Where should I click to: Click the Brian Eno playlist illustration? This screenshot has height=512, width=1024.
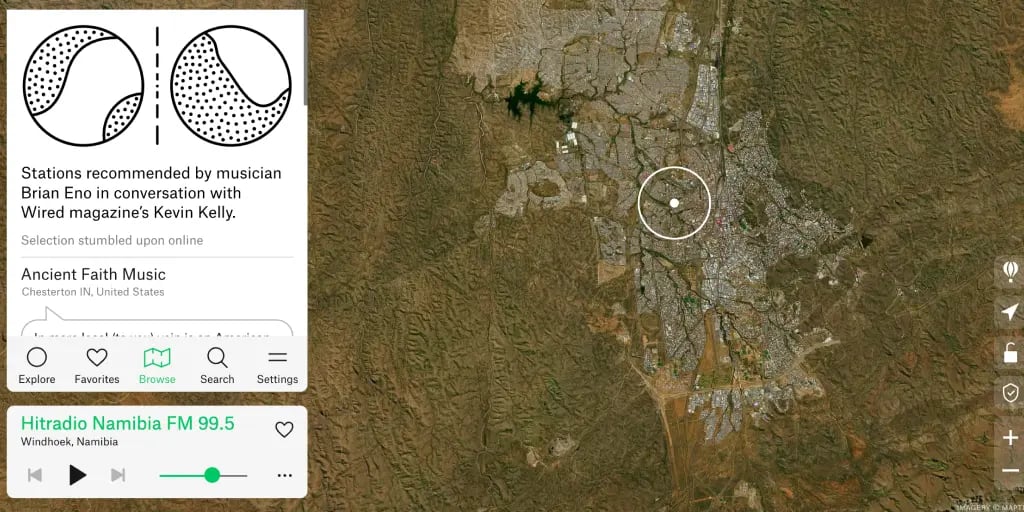click(x=157, y=86)
